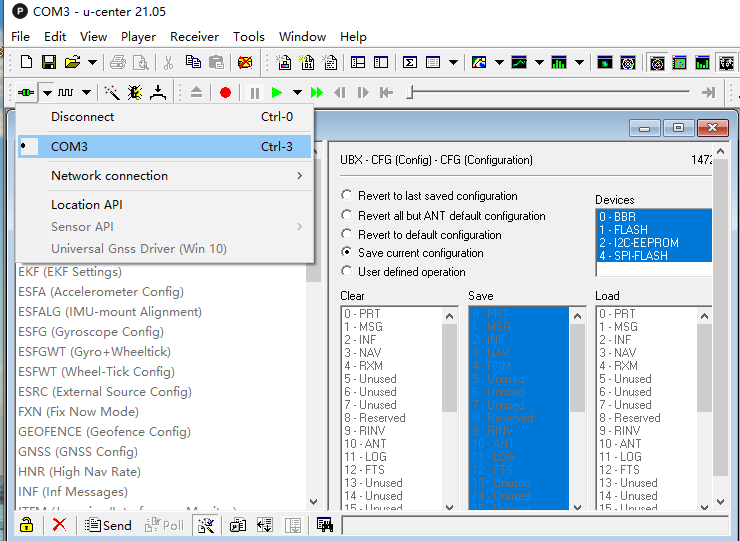Click the Open folder icon
The width and height of the screenshot is (740, 541).
click(72, 62)
